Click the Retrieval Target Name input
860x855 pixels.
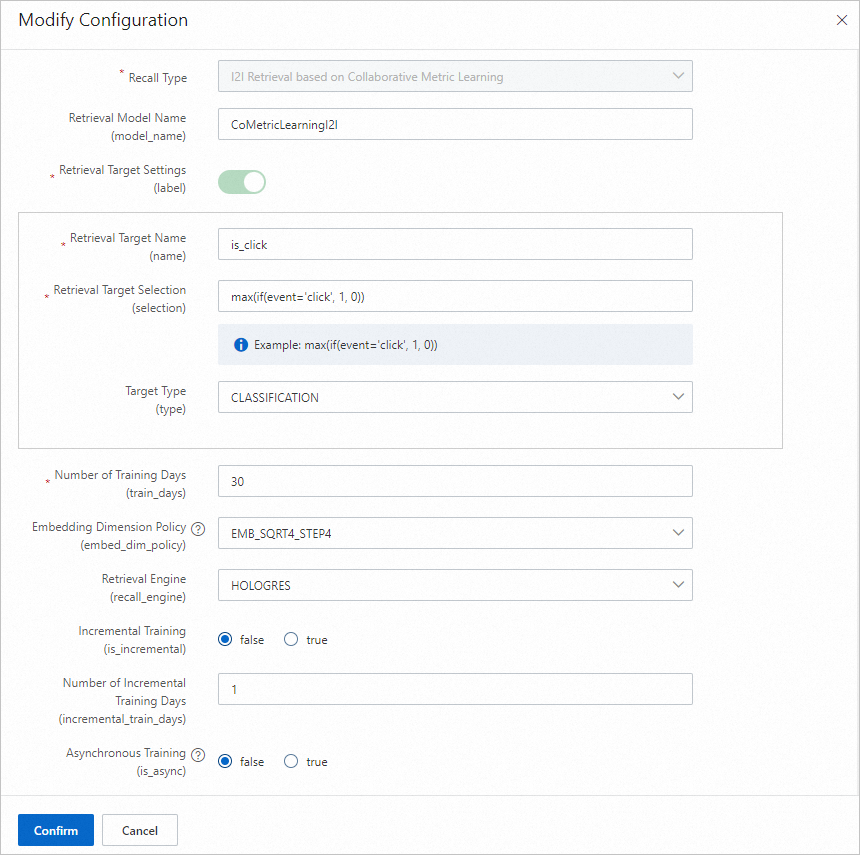click(455, 245)
